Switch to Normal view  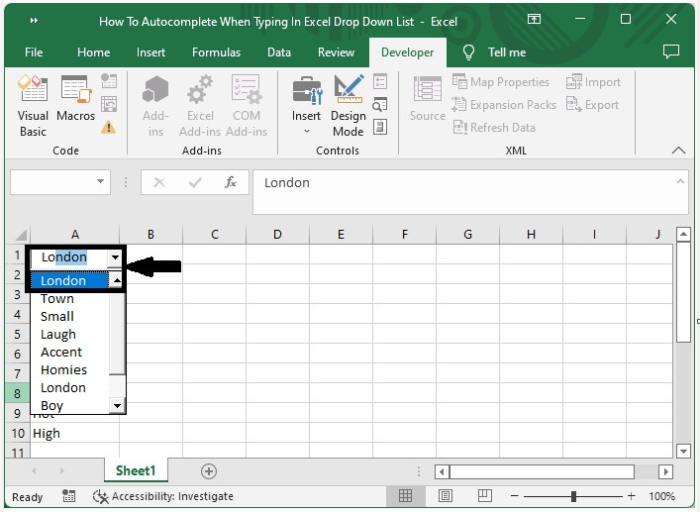click(405, 495)
